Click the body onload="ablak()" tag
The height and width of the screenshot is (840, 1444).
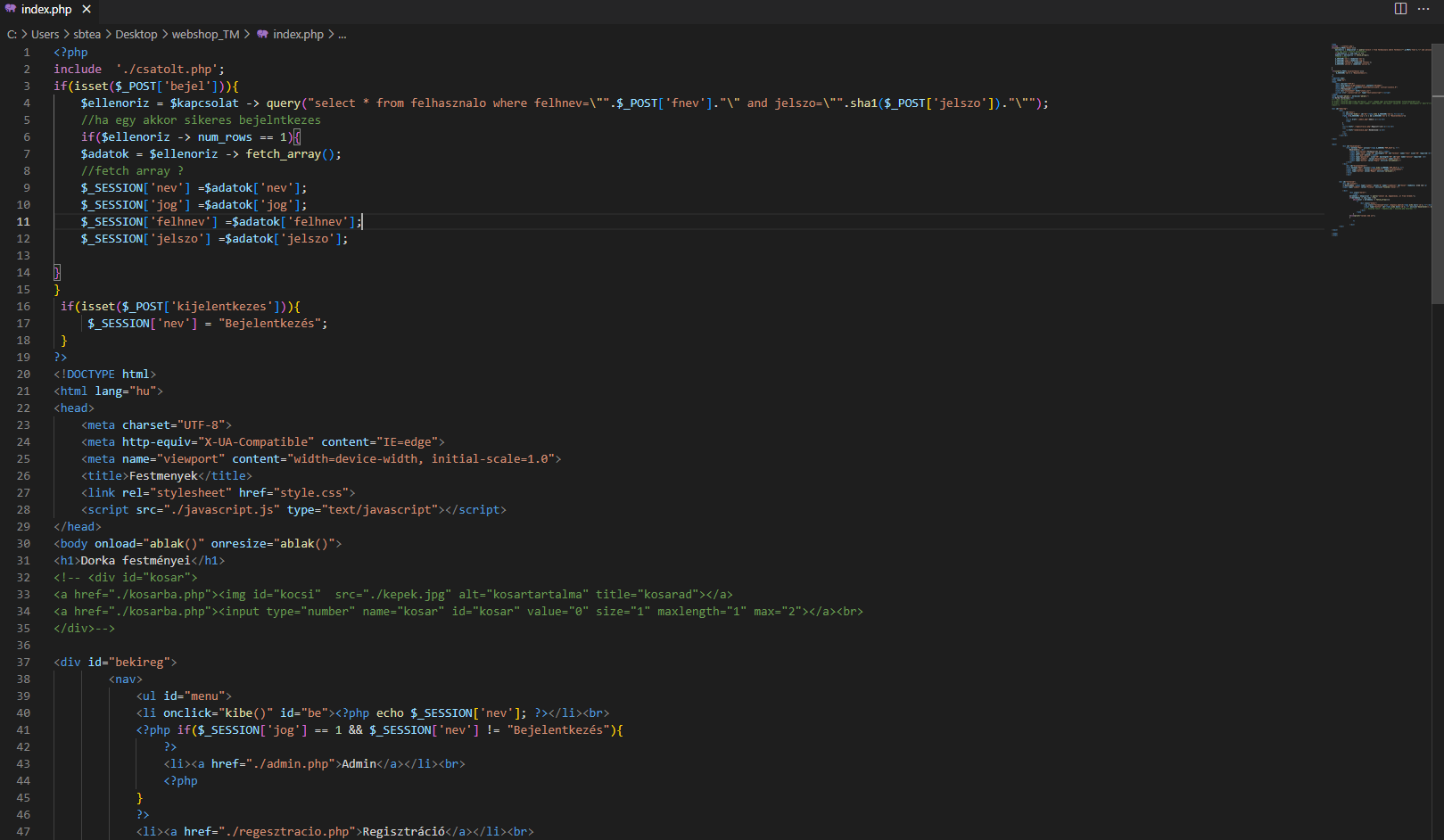tap(197, 544)
